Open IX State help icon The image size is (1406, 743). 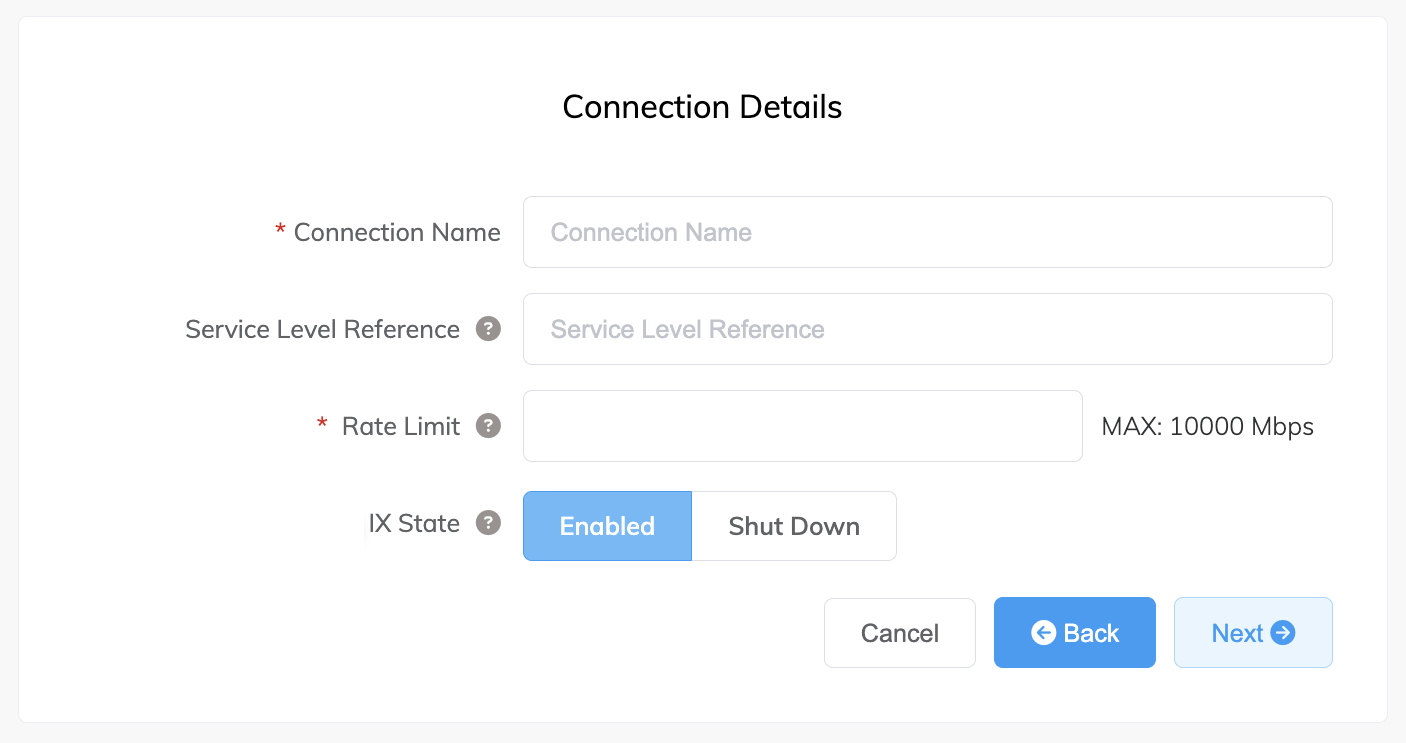click(488, 523)
